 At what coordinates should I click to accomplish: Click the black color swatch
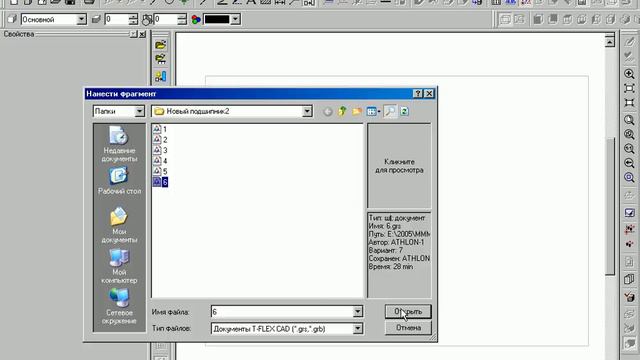(217, 19)
